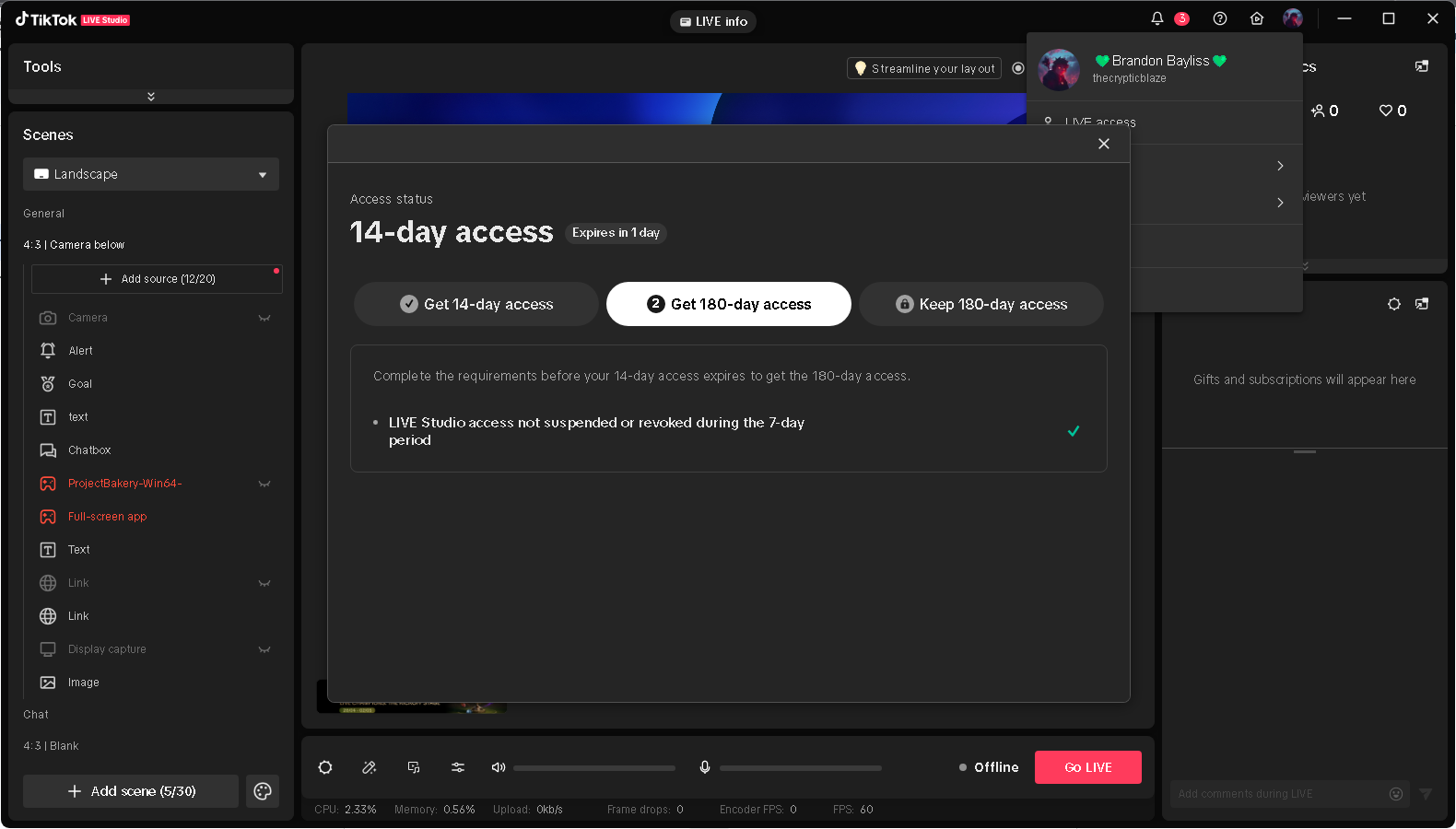Switch to Keep 180-day access tab
Image resolution: width=1456 pixels, height=829 pixels.
[x=981, y=304]
